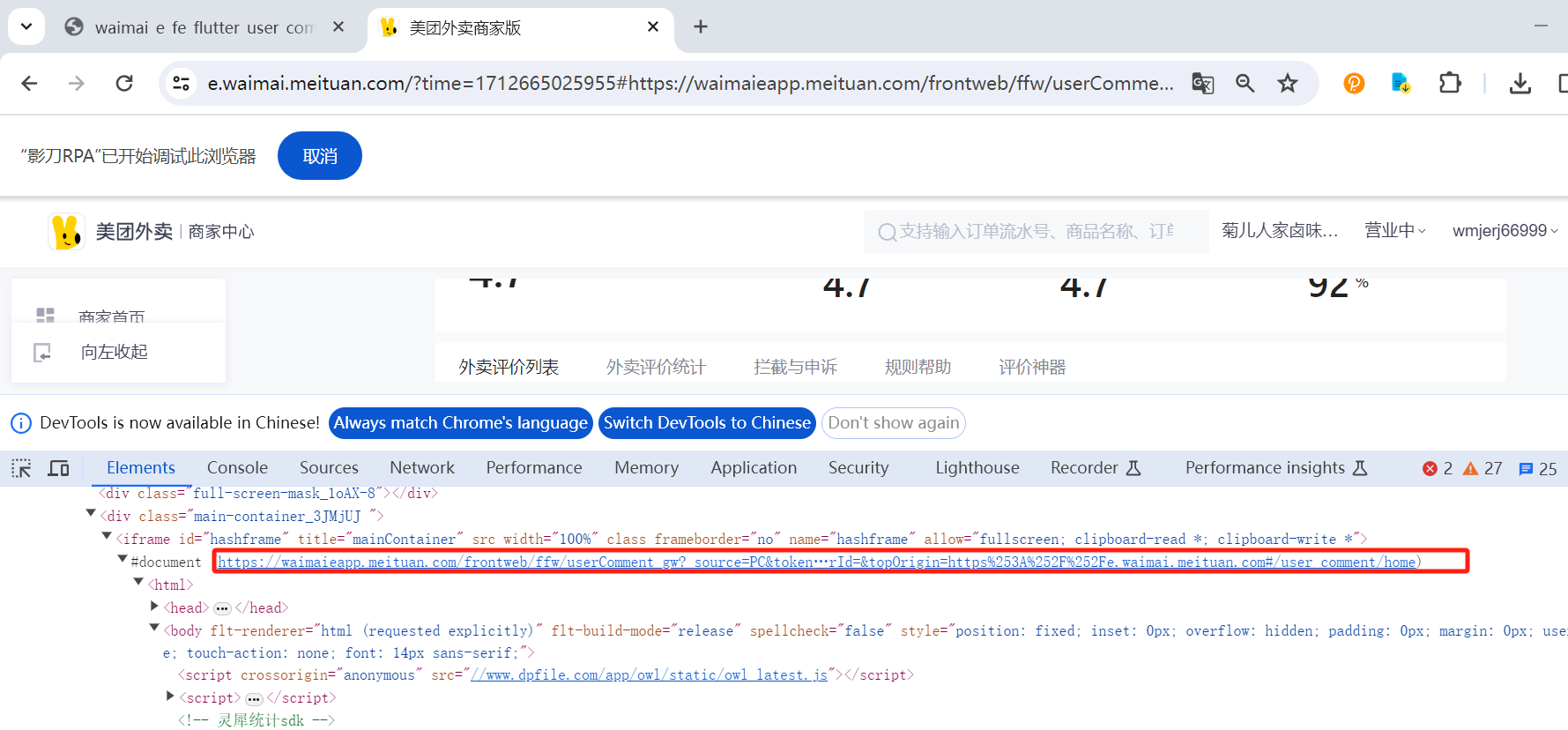The image size is (1568, 730).
Task: Select the 外卖评价统计 tab
Action: pos(656,367)
